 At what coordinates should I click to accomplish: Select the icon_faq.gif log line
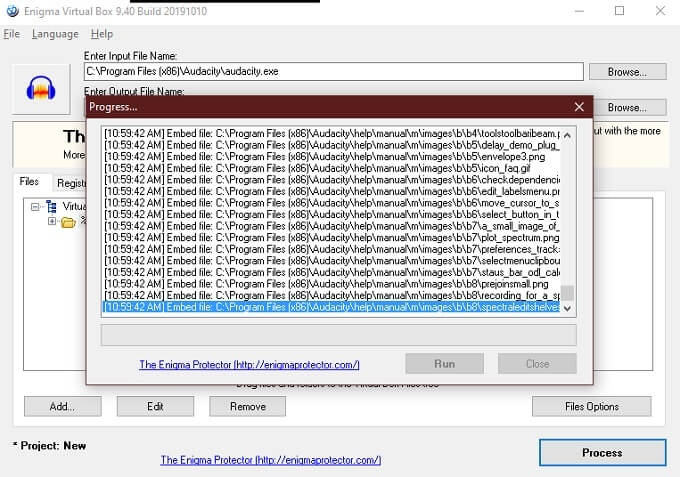pos(332,168)
